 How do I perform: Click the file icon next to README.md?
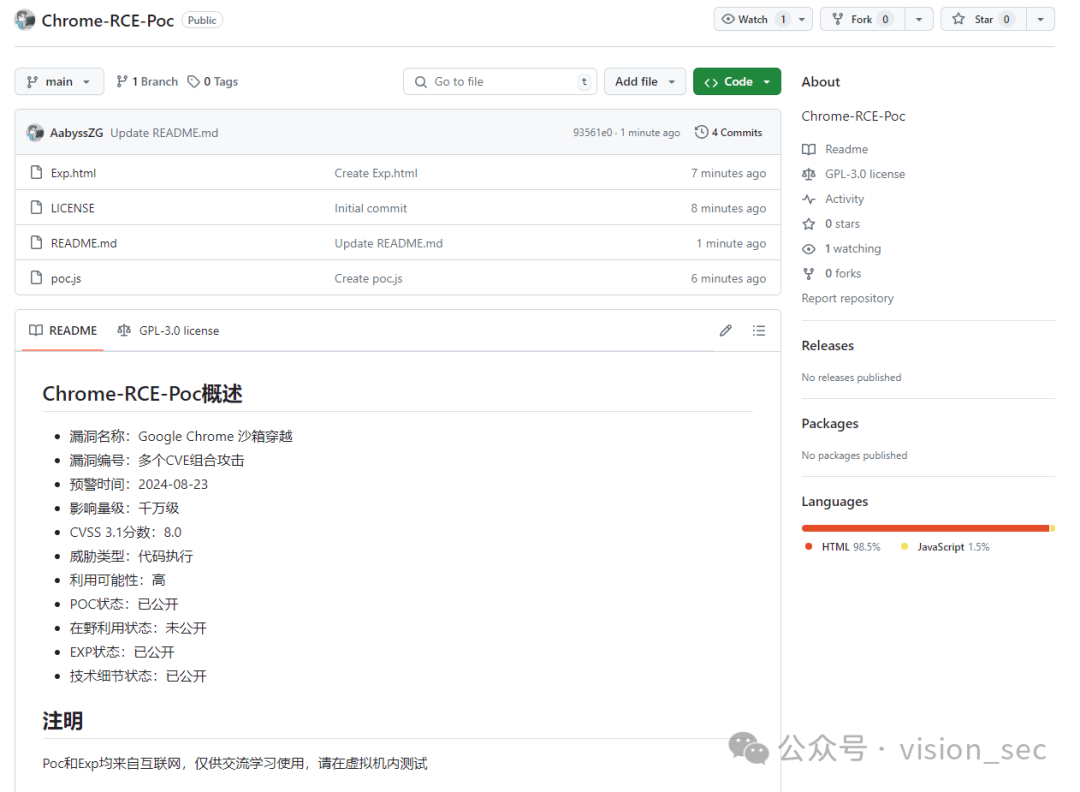coord(37,242)
